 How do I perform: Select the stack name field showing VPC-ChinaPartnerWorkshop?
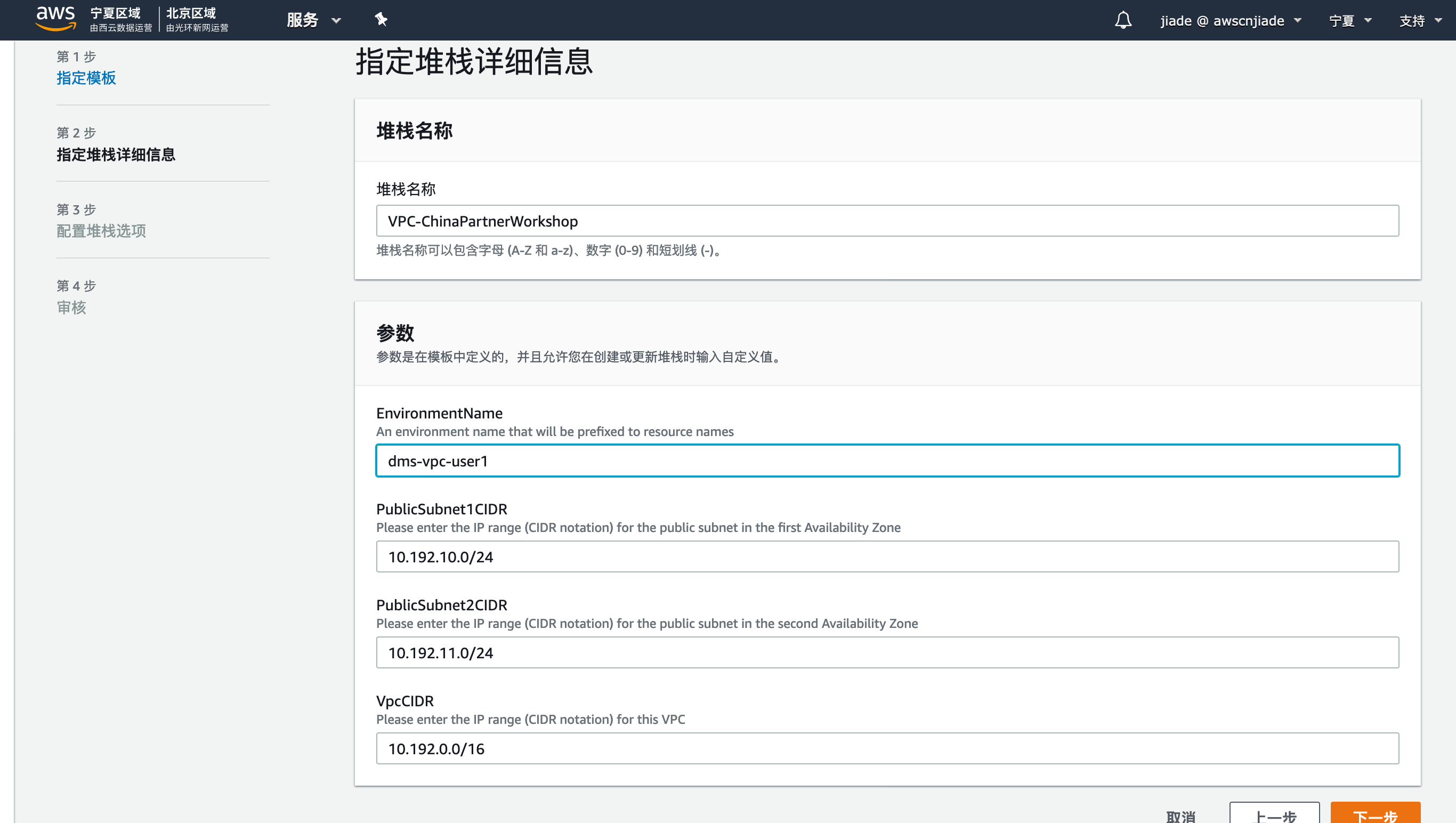point(888,221)
